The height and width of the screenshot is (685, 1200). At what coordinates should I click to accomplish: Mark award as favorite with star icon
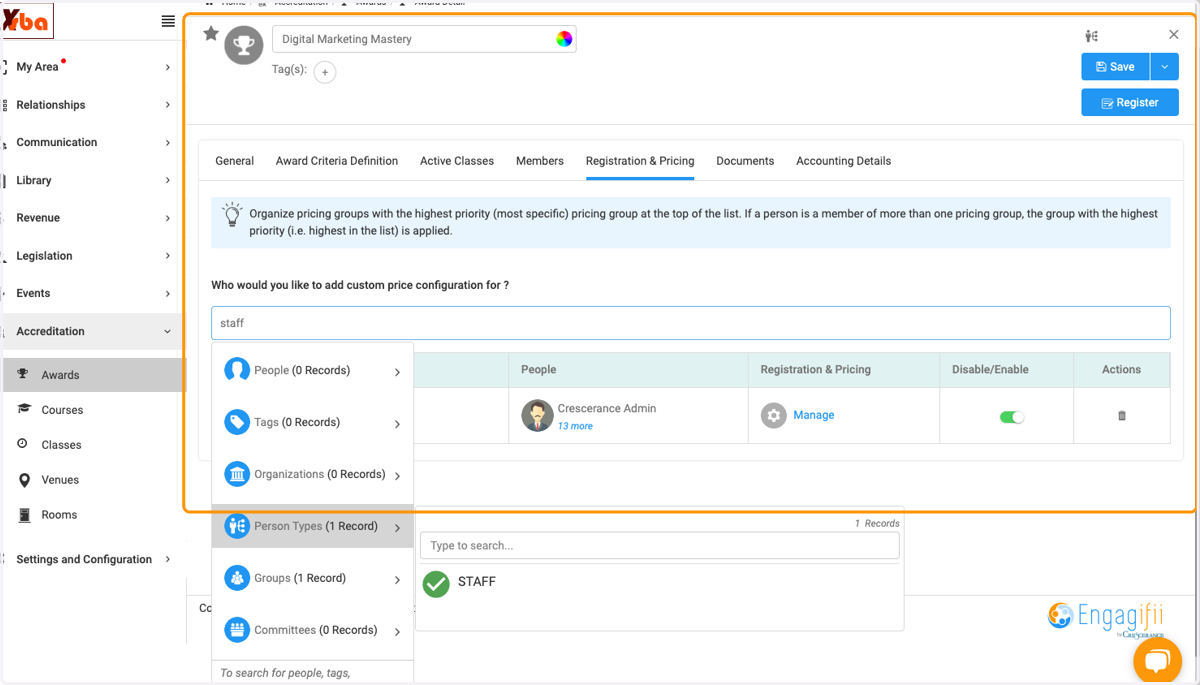click(x=211, y=34)
